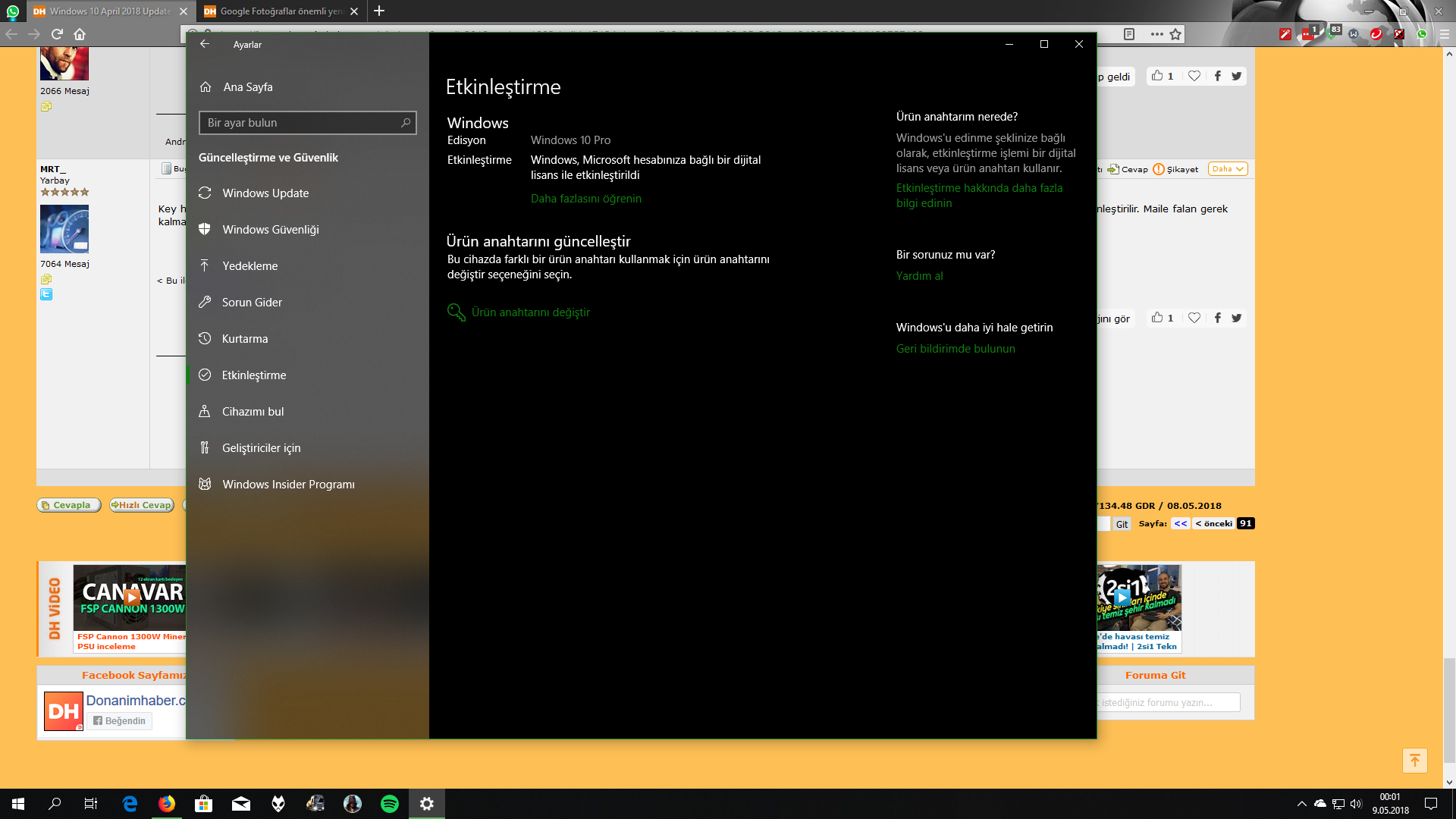The width and height of the screenshot is (1456, 819).
Task: Click the Facebook 'Beğendin' button
Action: click(x=120, y=721)
